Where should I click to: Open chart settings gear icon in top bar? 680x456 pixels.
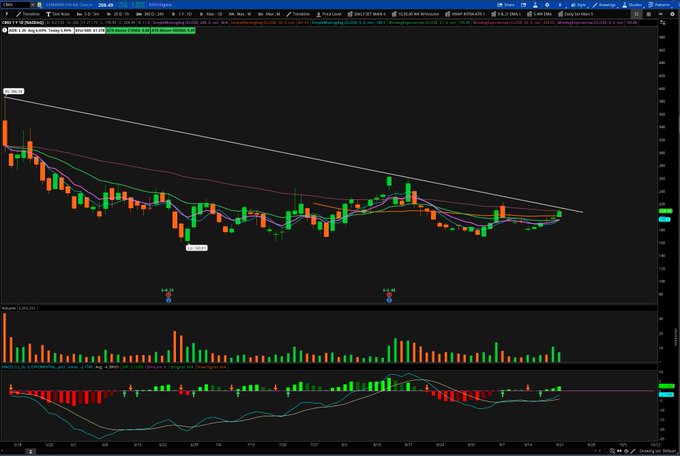tap(547, 5)
